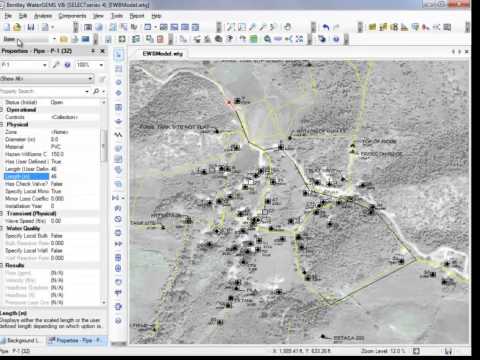Click the icon right of Show All dropdown
Viewport: 480px width, 360px height.
pos(102,79)
